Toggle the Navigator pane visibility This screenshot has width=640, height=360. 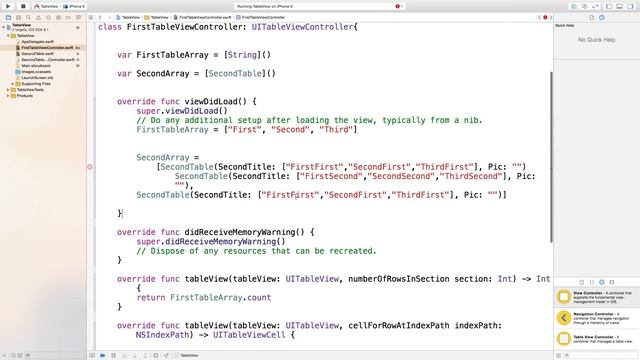click(x=609, y=7)
